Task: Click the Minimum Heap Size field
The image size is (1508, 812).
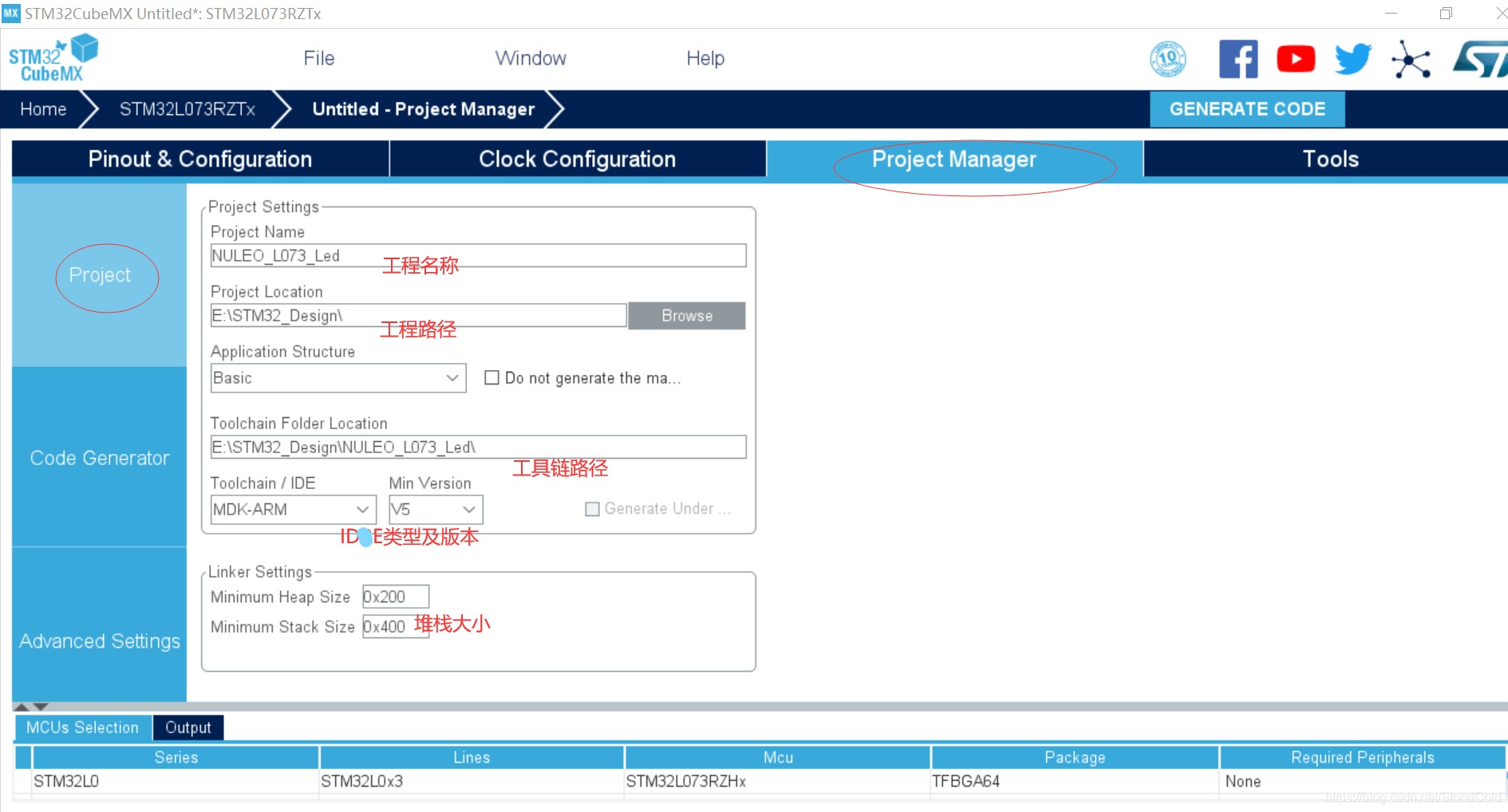Action: click(396, 597)
